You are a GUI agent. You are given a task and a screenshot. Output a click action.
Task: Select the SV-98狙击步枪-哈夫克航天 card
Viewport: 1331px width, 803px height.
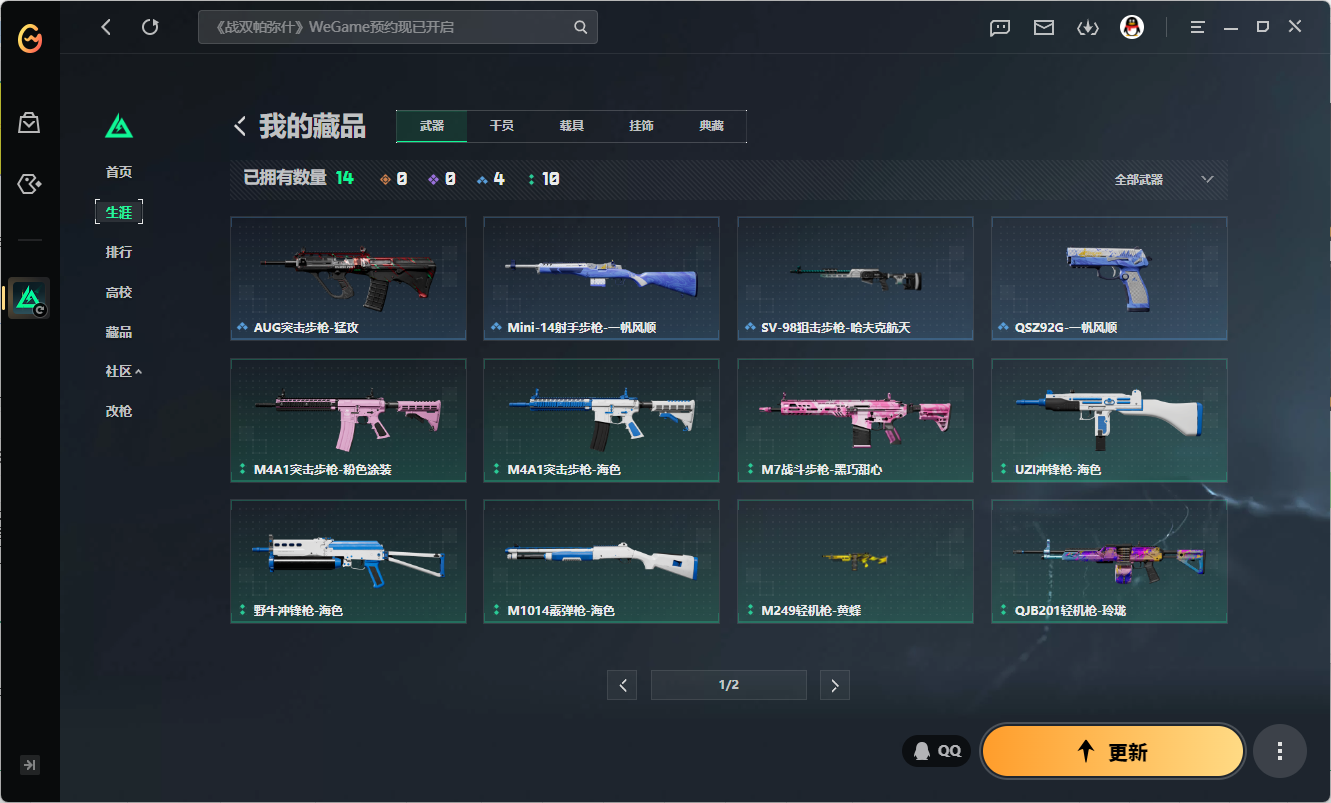(x=855, y=279)
